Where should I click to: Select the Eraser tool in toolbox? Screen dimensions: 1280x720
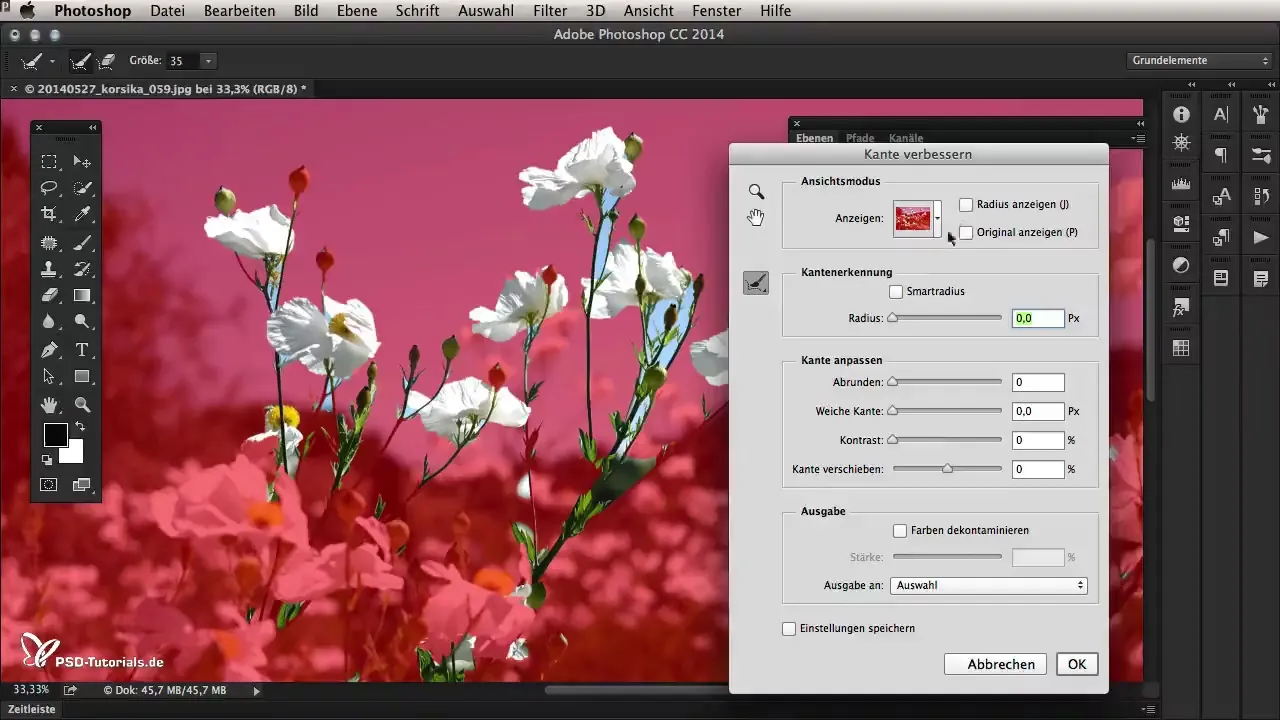pos(49,295)
